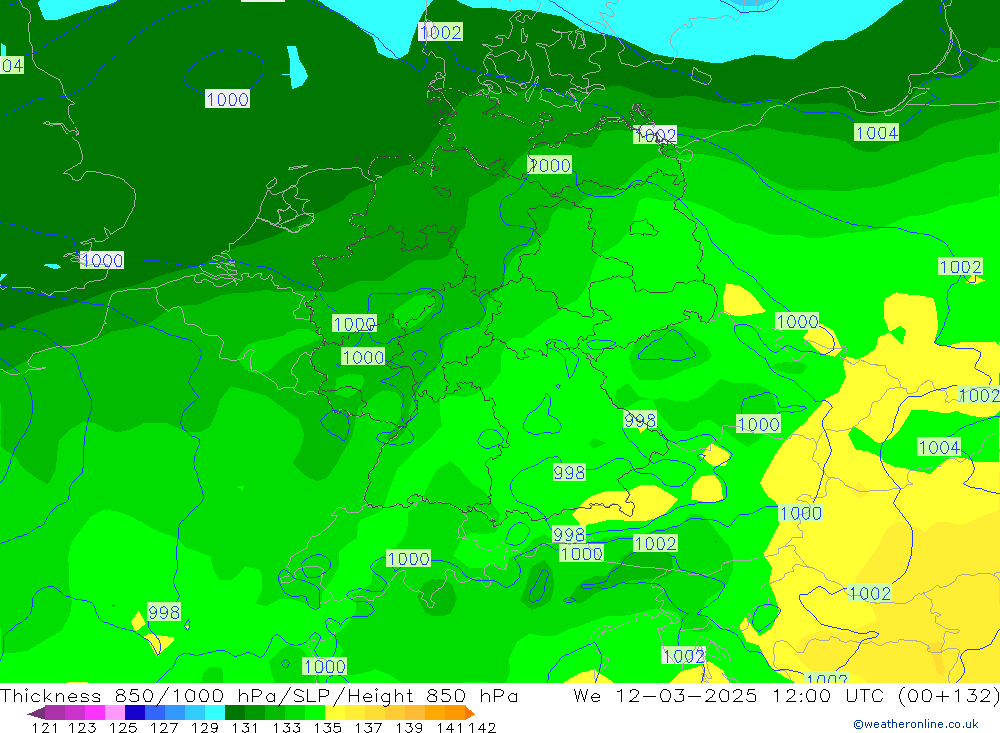Viewport: 1000px width, 733px height.
Task: Click the orange right arrow of the color scale
Action: pos(470,713)
